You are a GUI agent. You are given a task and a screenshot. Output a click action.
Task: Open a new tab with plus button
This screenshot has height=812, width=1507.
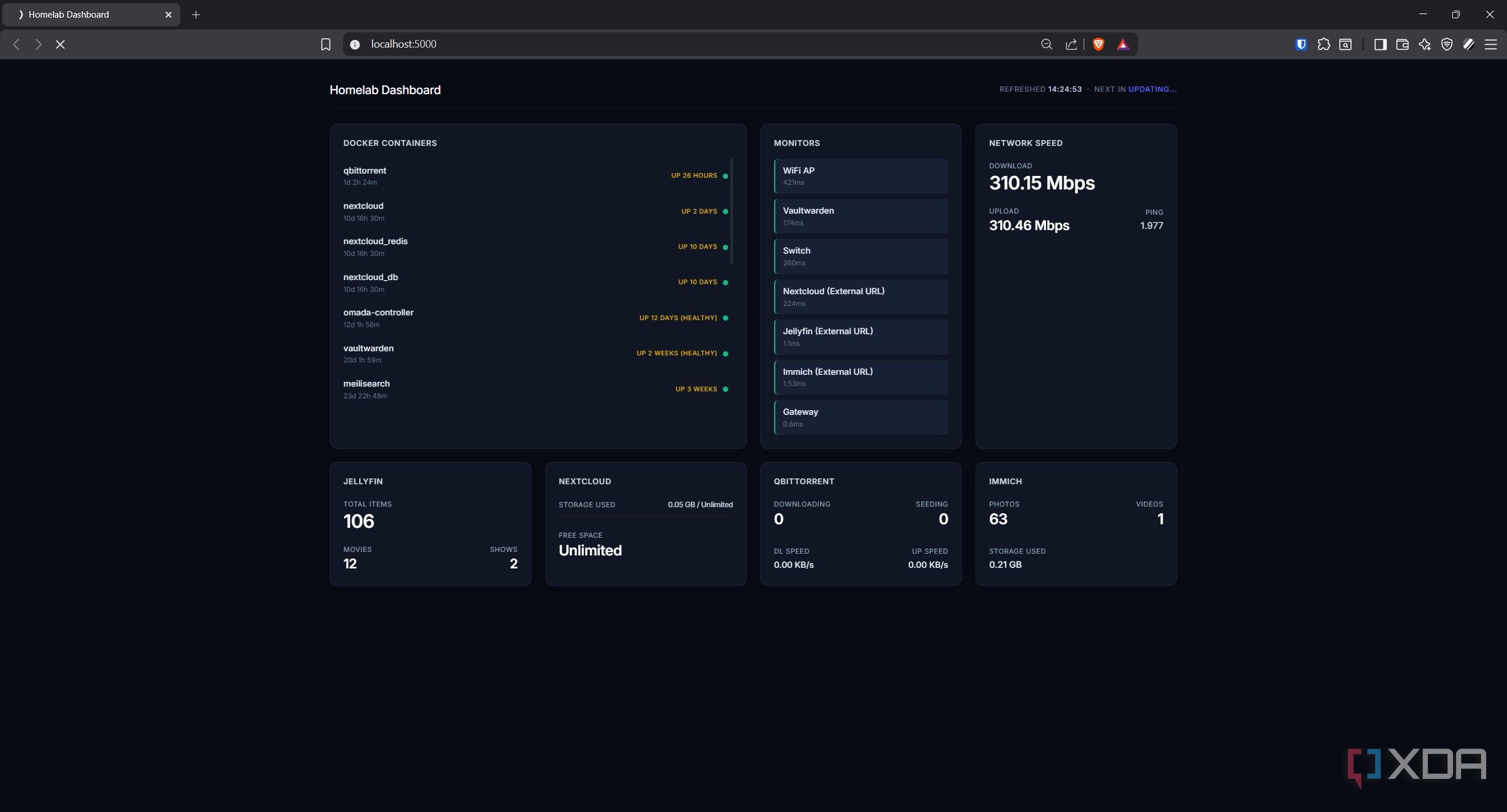click(x=196, y=15)
